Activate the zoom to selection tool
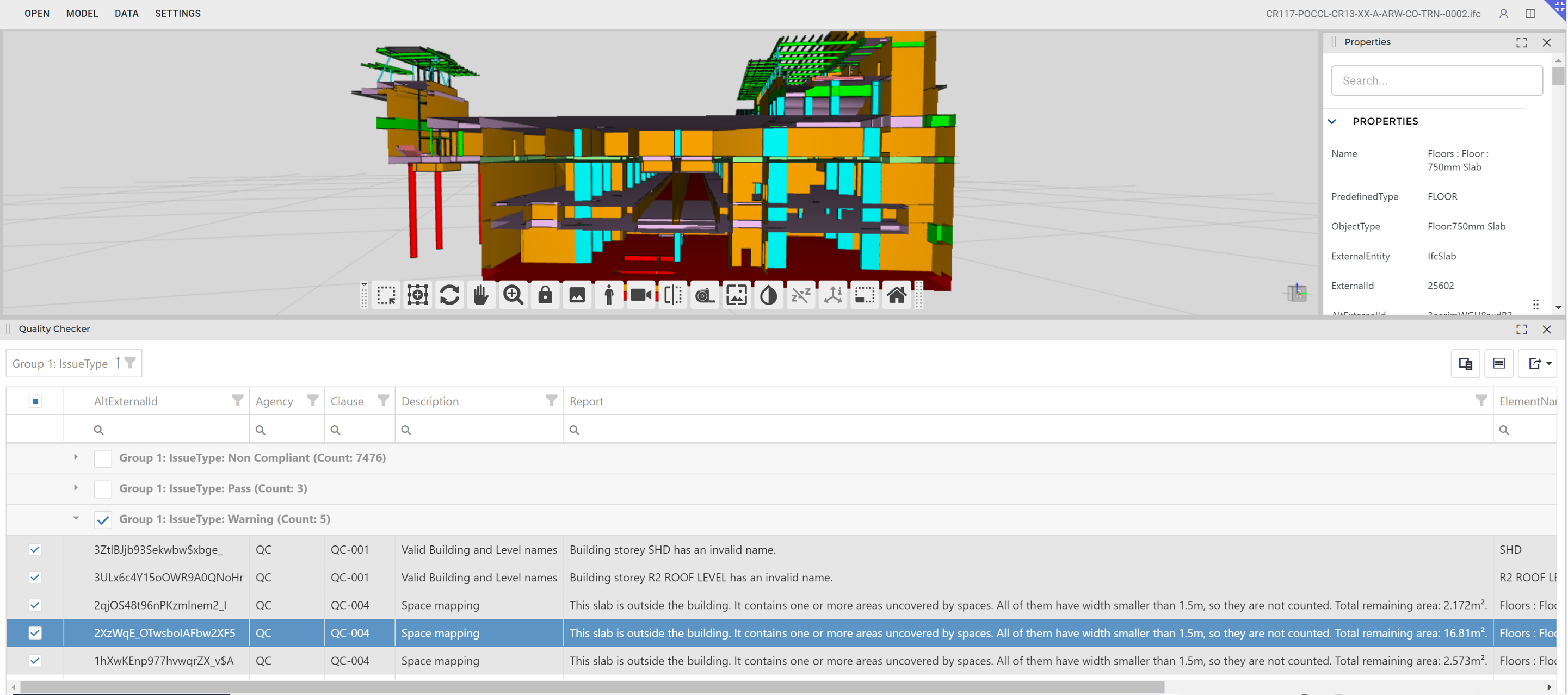 pyautogui.click(x=417, y=295)
